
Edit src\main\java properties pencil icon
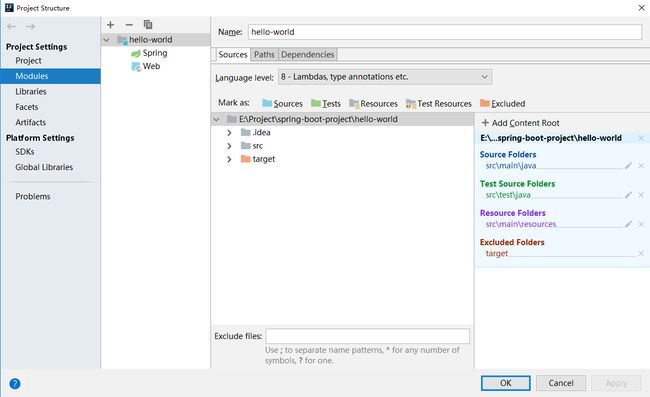point(628,166)
